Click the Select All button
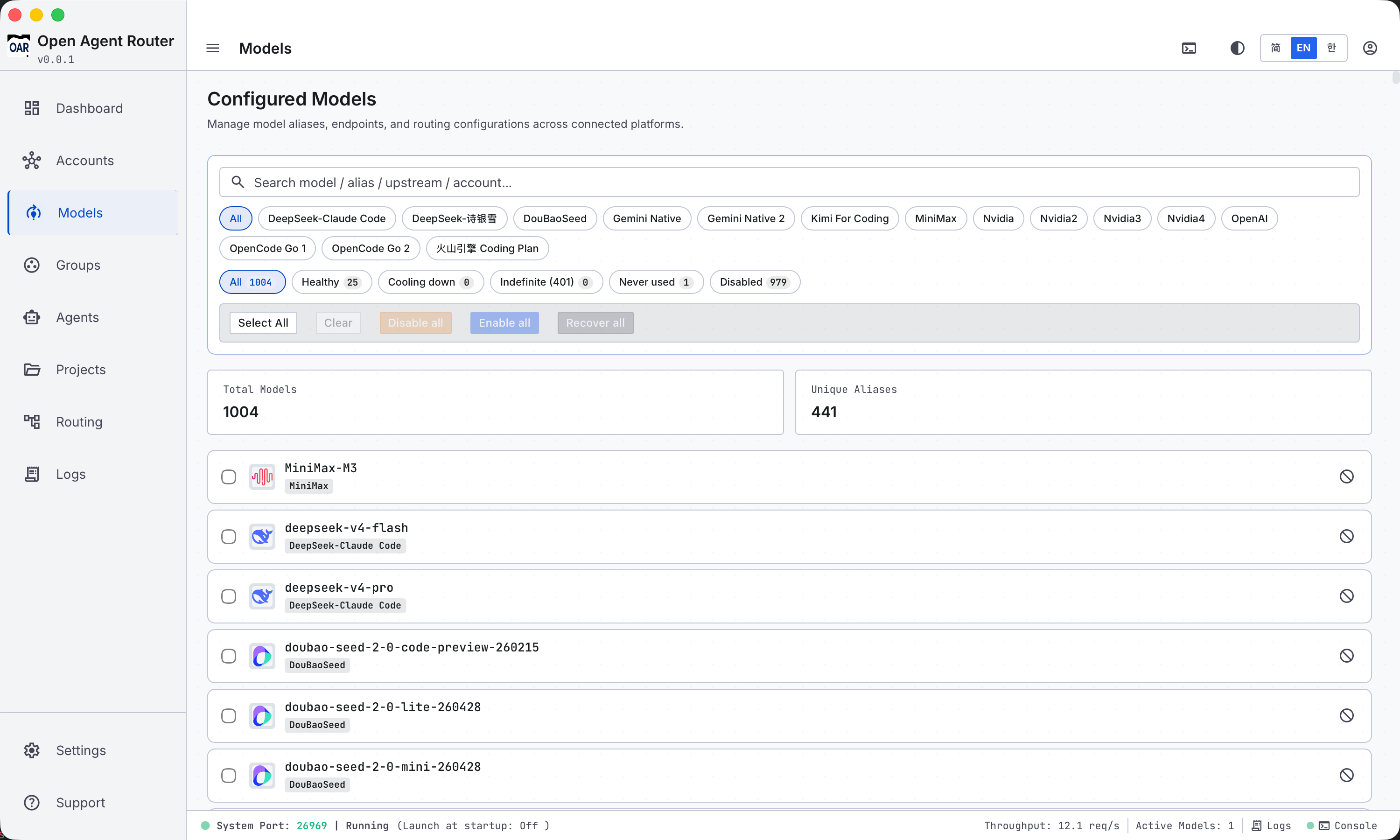 [263, 322]
